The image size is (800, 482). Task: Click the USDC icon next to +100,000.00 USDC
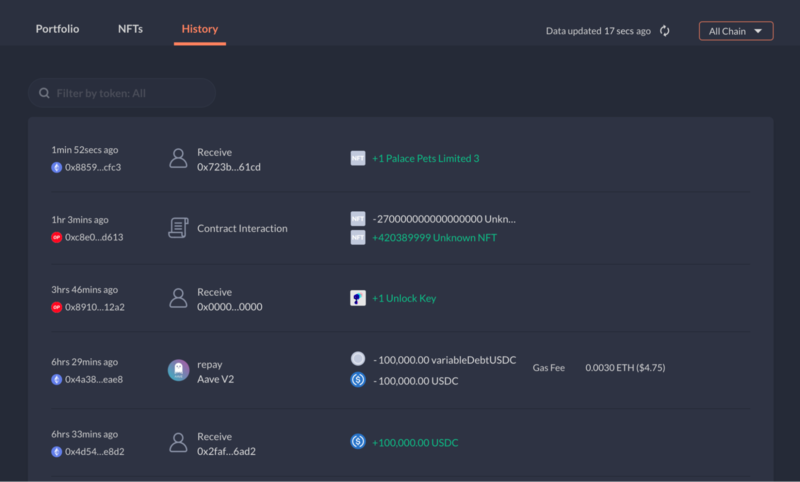click(x=358, y=441)
